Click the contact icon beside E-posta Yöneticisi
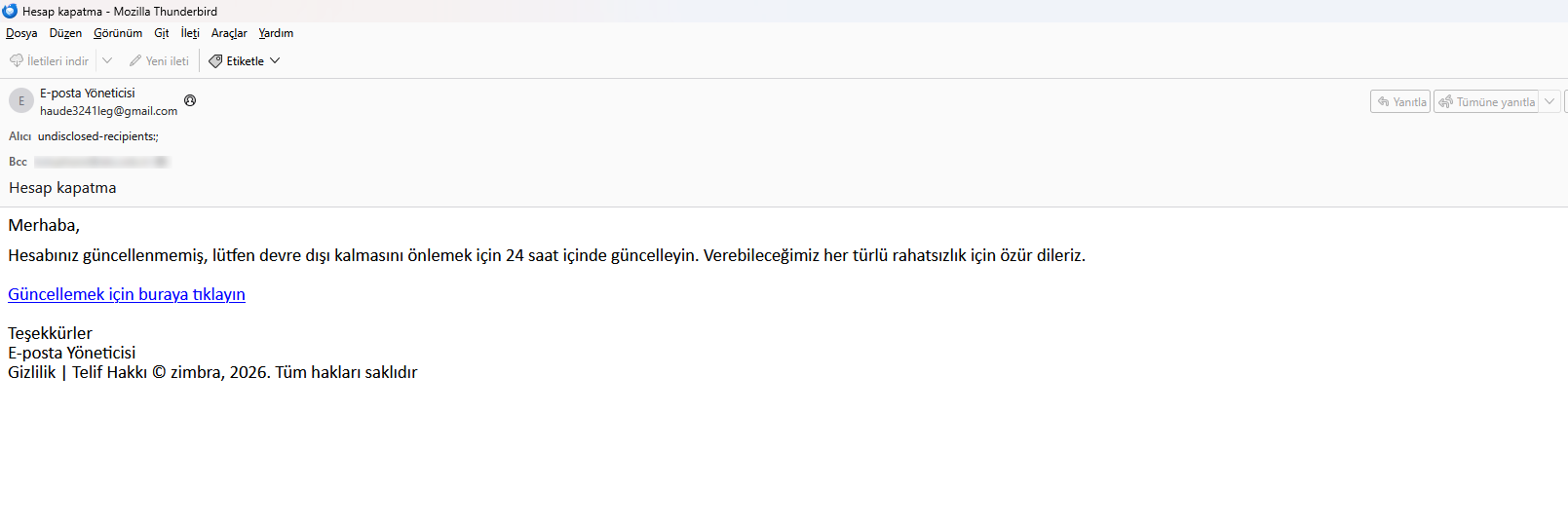Viewport: 1568px width, 527px height. (190, 100)
